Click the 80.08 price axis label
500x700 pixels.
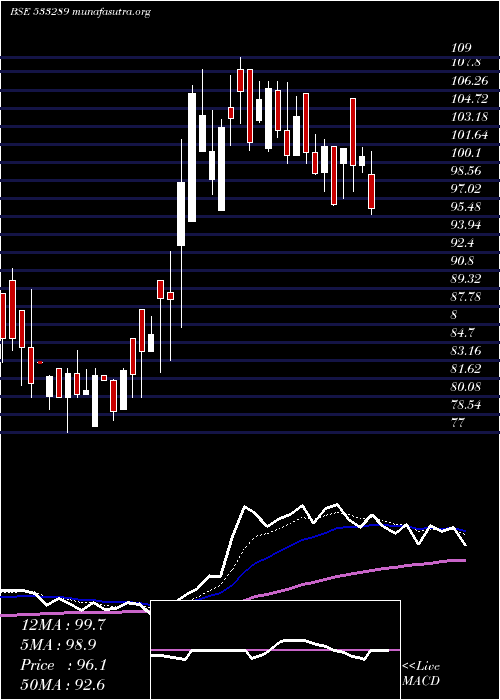(x=466, y=387)
